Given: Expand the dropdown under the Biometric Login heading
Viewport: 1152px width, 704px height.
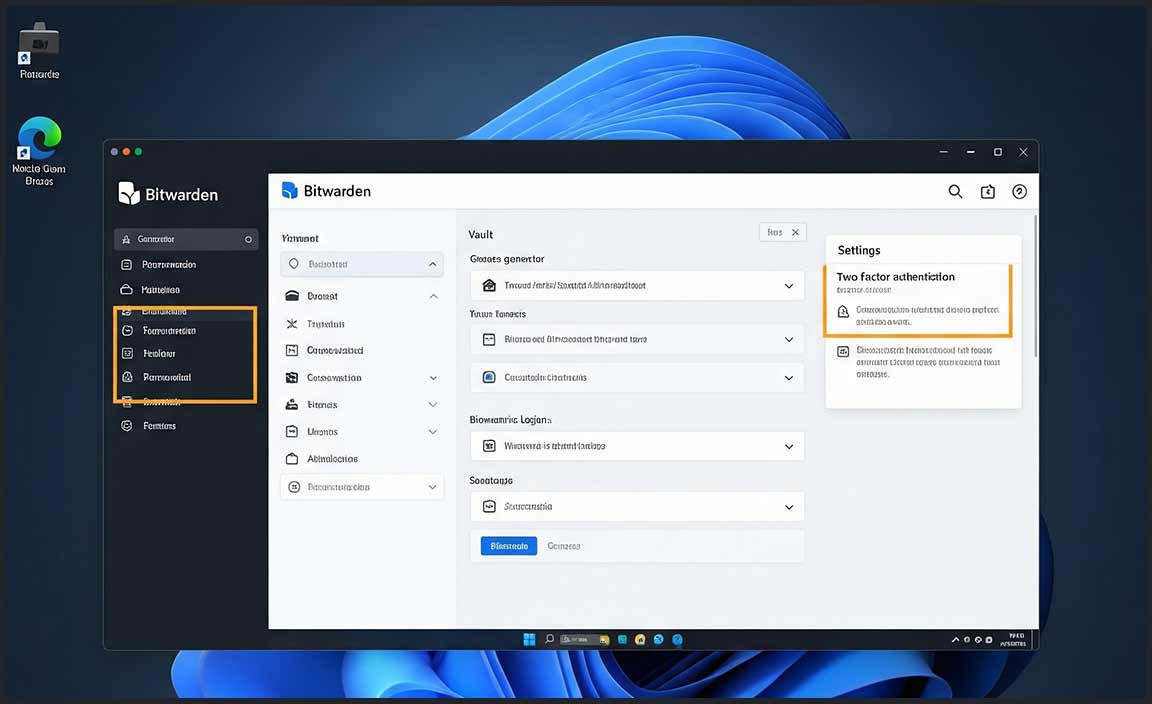Looking at the screenshot, I should [637, 446].
